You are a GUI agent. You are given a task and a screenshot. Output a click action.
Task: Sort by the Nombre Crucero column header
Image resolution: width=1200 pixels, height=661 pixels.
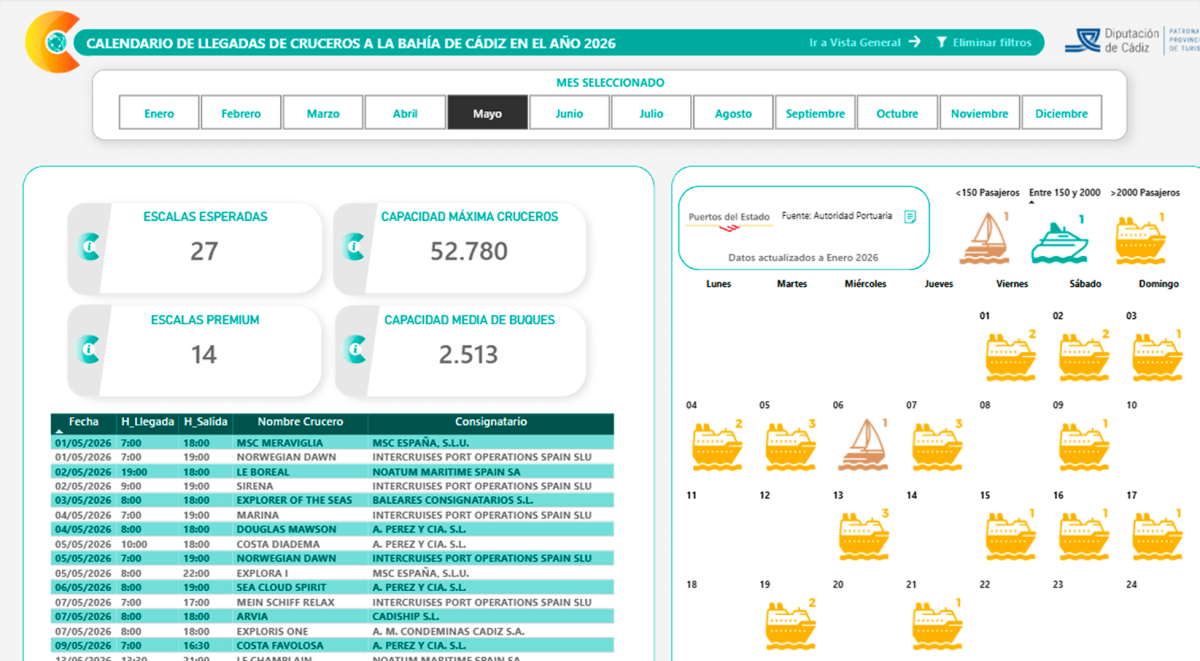click(x=300, y=422)
